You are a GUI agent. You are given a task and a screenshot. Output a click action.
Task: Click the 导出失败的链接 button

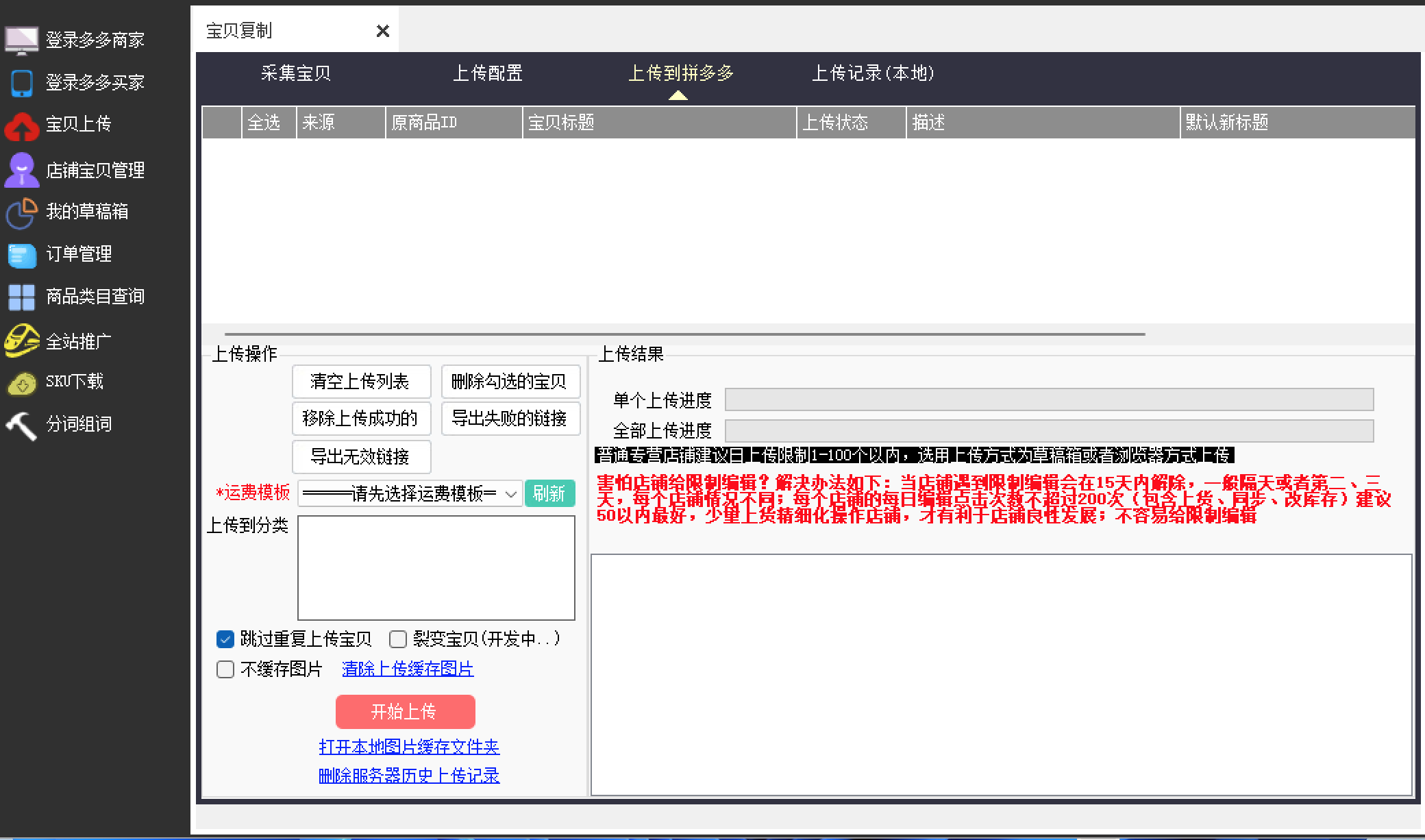[x=510, y=419]
